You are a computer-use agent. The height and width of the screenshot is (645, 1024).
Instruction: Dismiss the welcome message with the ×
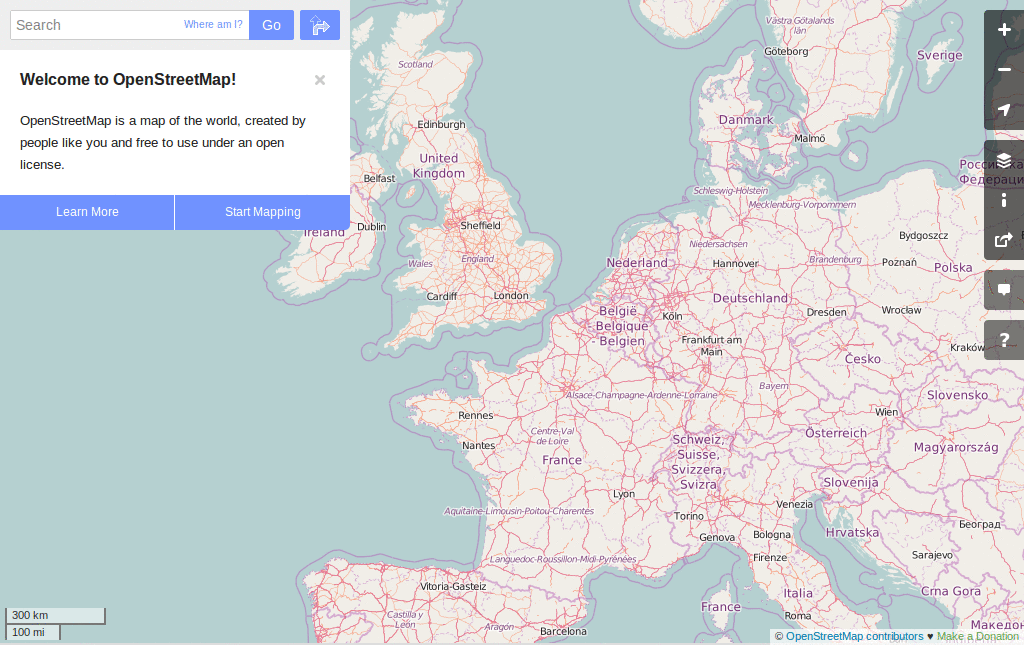coord(319,80)
